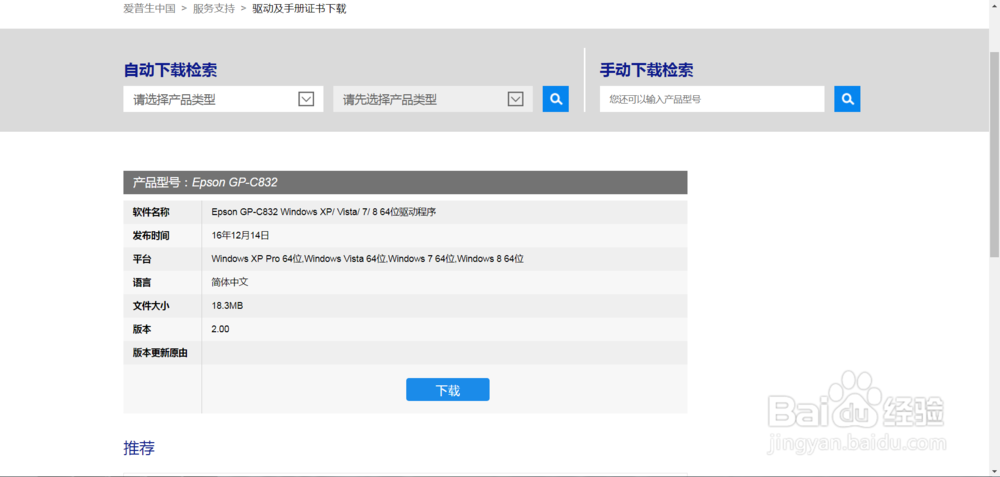Screen dimensions: 1000x477
Task: Open the 服务支持 breadcrumb link
Action: (214, 9)
